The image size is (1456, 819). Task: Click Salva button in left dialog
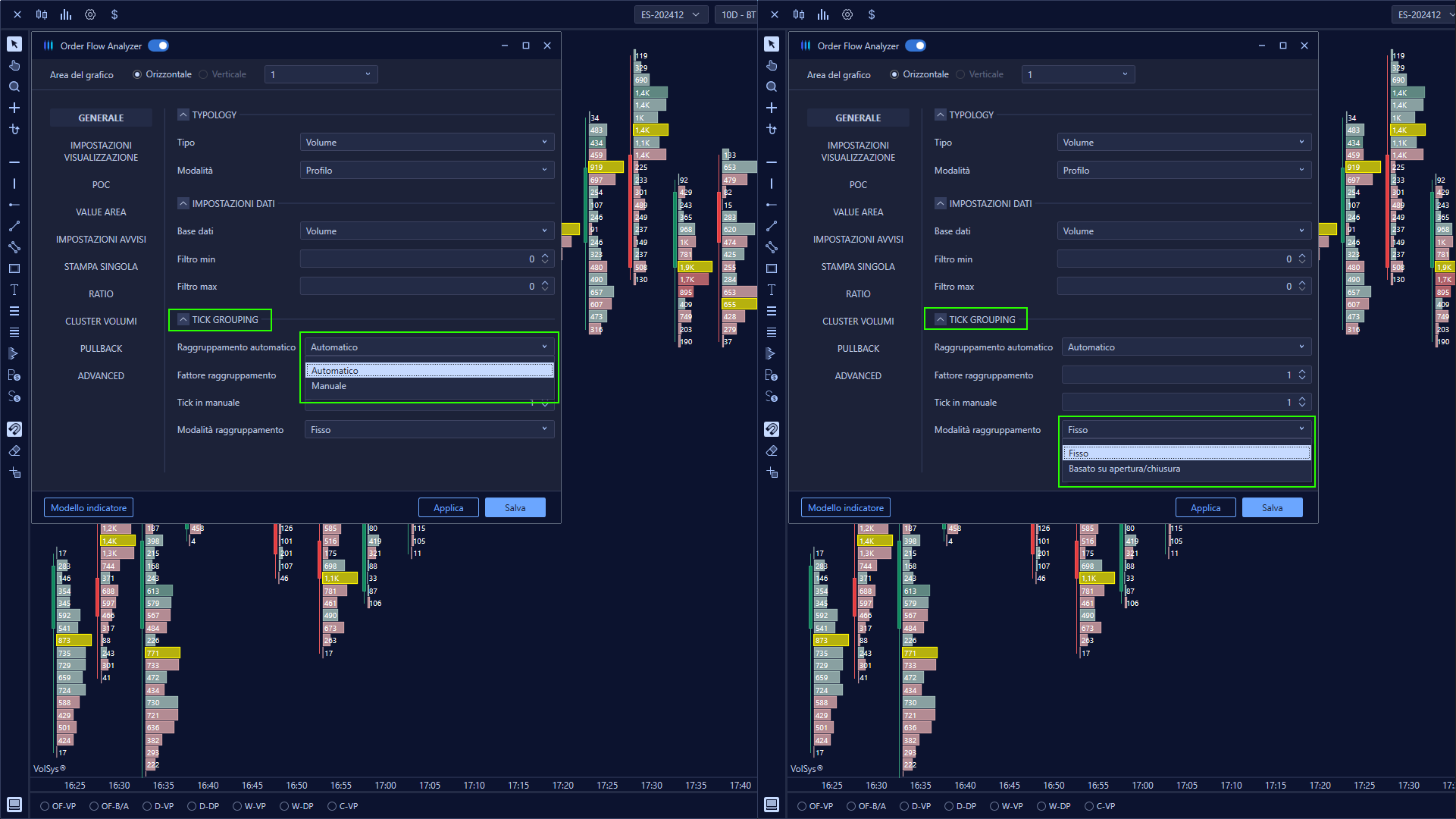(x=515, y=508)
